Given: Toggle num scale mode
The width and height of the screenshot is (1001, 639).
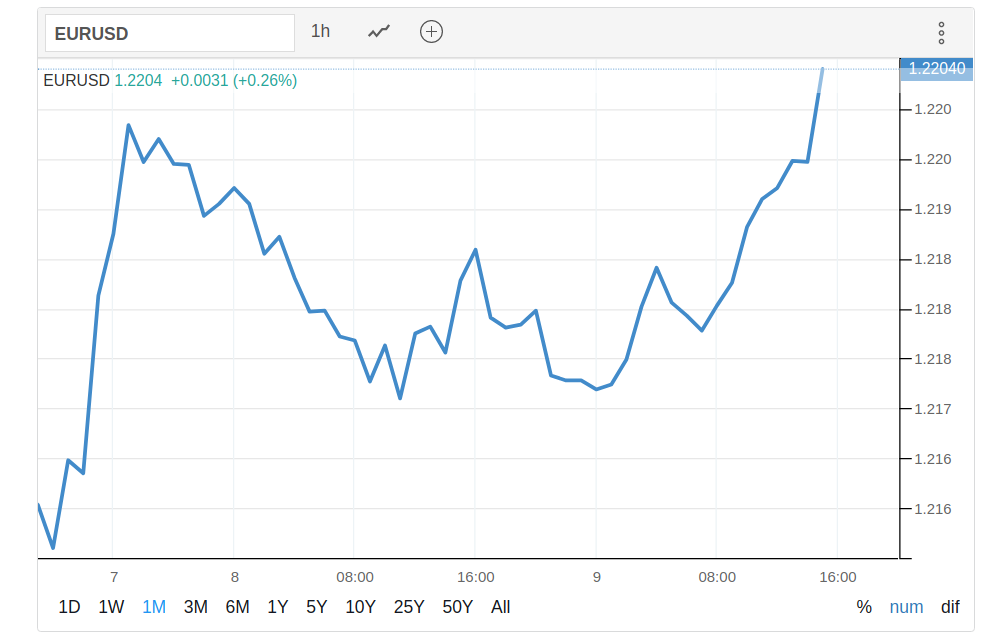Looking at the screenshot, I should (907, 607).
